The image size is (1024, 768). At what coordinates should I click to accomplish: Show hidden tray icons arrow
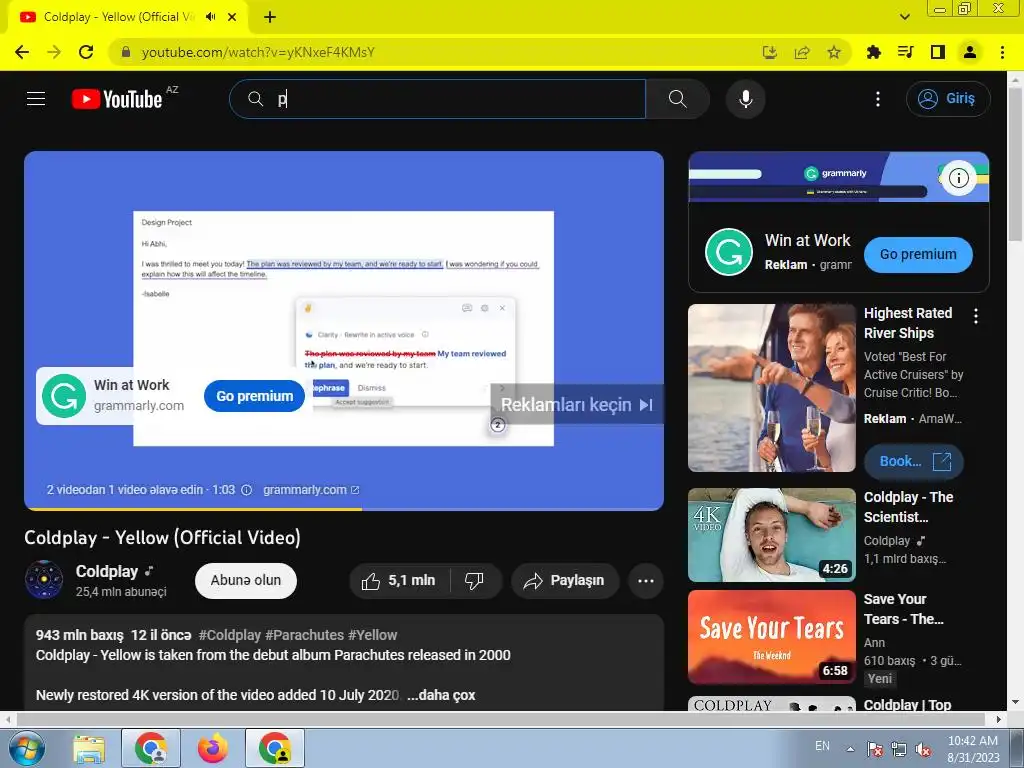pos(850,749)
